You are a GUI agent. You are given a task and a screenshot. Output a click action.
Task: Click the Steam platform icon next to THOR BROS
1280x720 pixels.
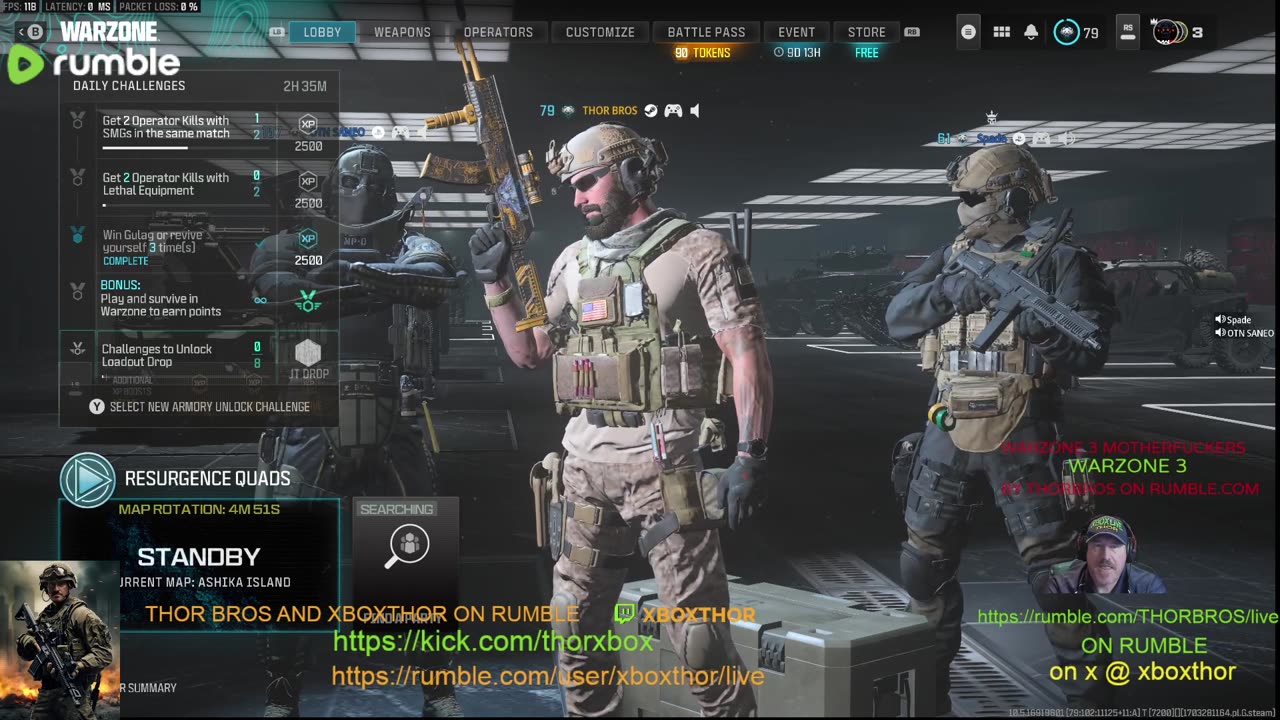point(651,111)
